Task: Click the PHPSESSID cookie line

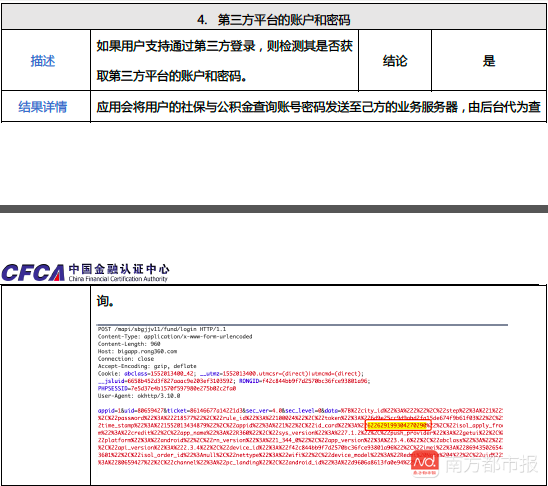Action: coord(167,388)
